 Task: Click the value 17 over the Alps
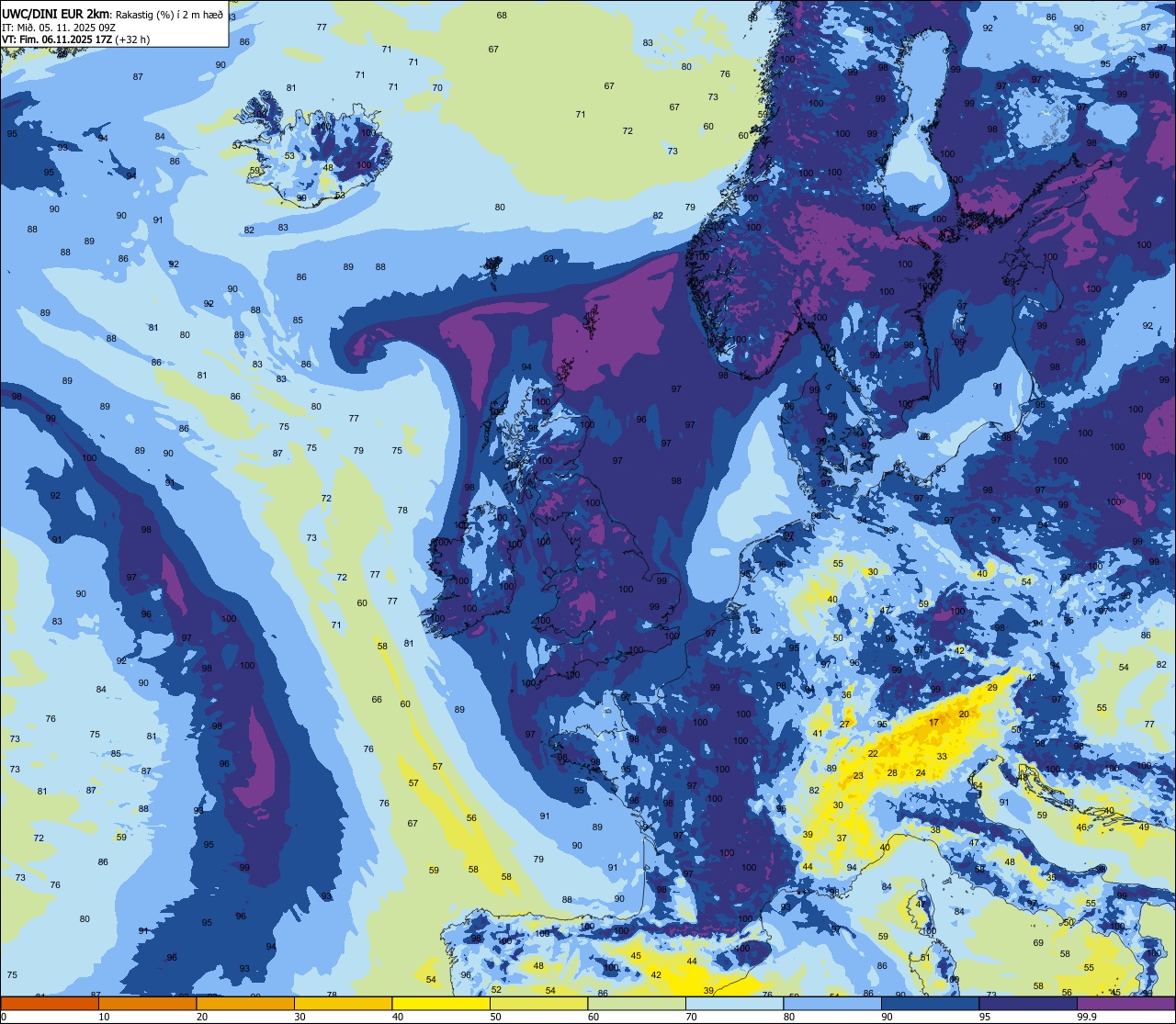933,723
